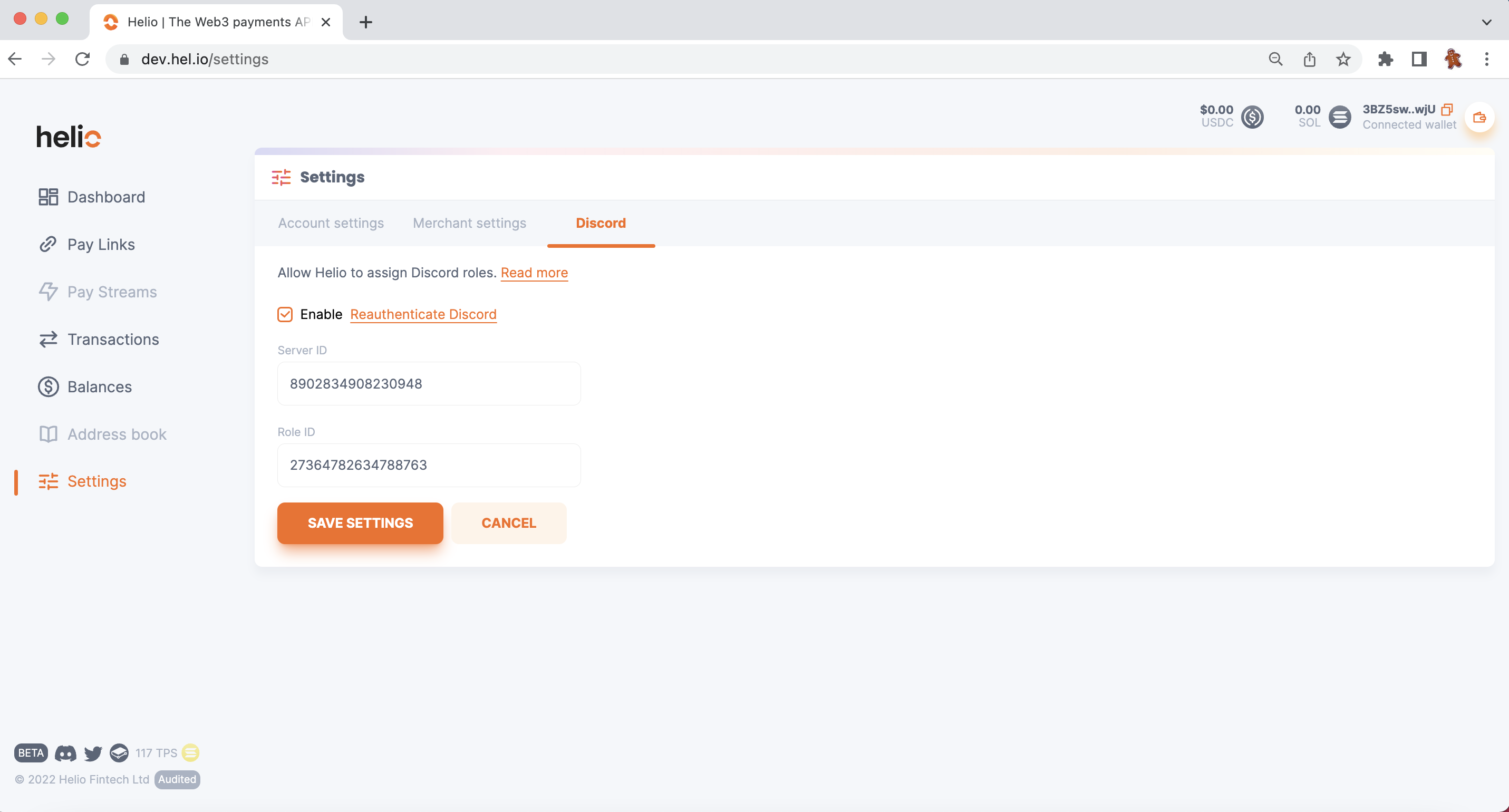Copy the connected wallet address
The height and width of the screenshot is (812, 1509).
pos(1447,110)
